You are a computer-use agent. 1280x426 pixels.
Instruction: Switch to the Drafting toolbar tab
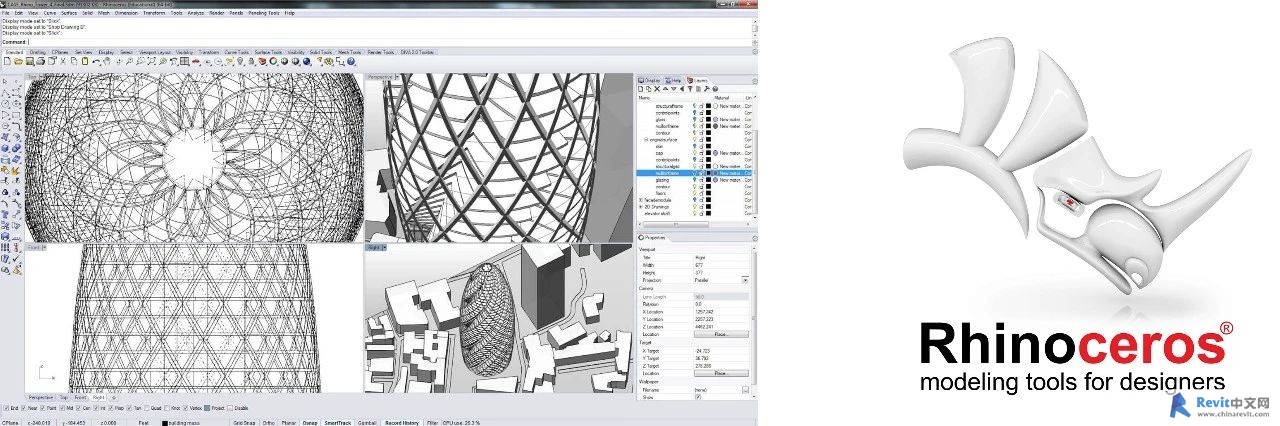[x=38, y=52]
